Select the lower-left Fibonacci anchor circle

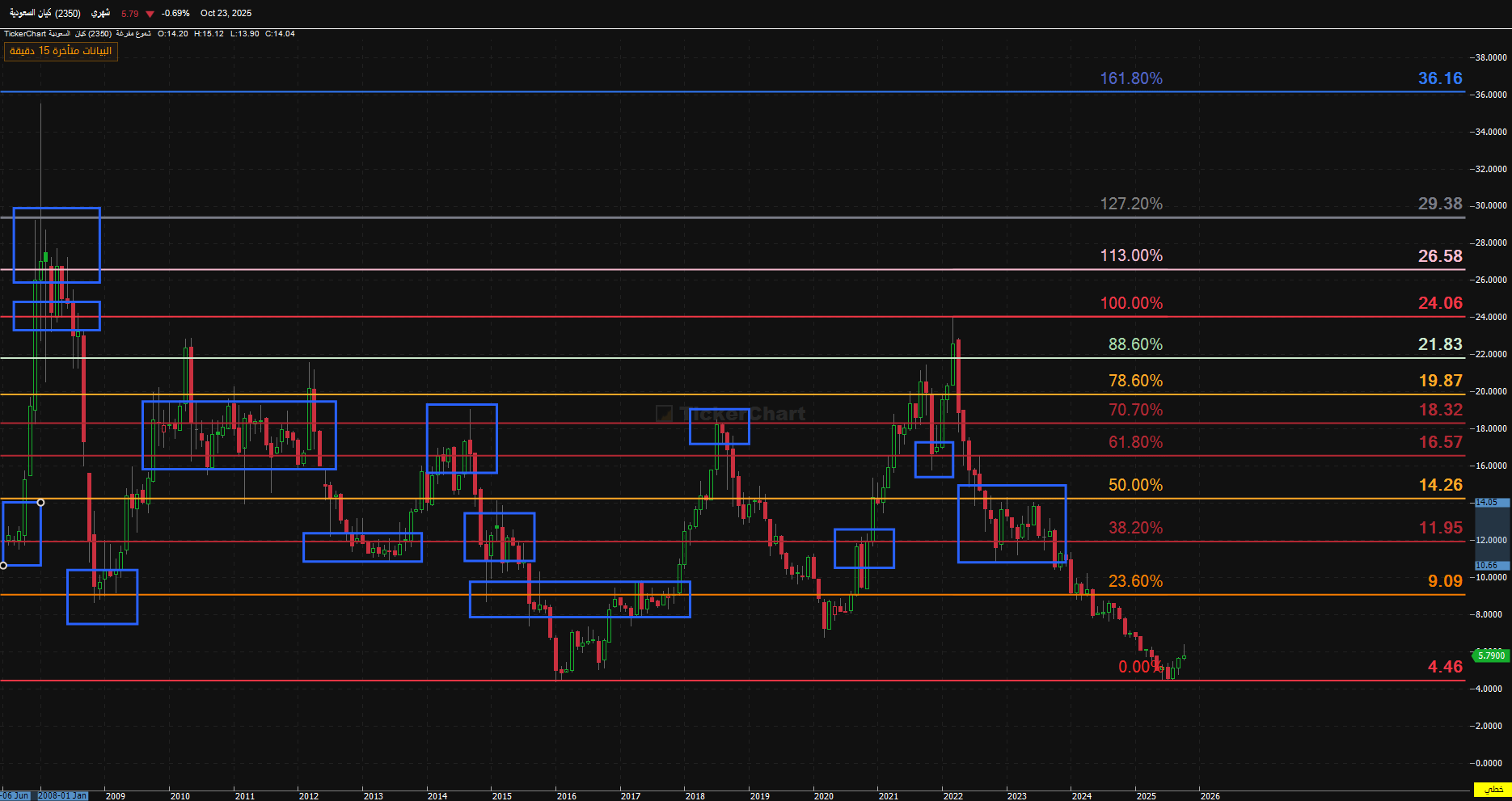[3, 565]
